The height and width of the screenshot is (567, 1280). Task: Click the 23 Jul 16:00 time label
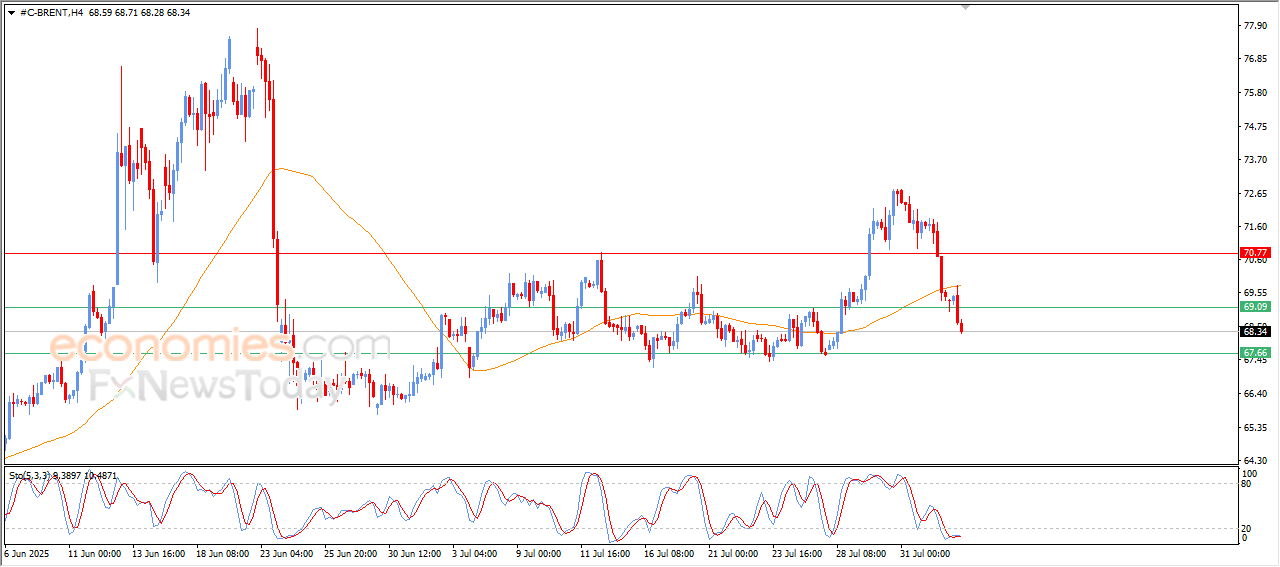coord(798,552)
